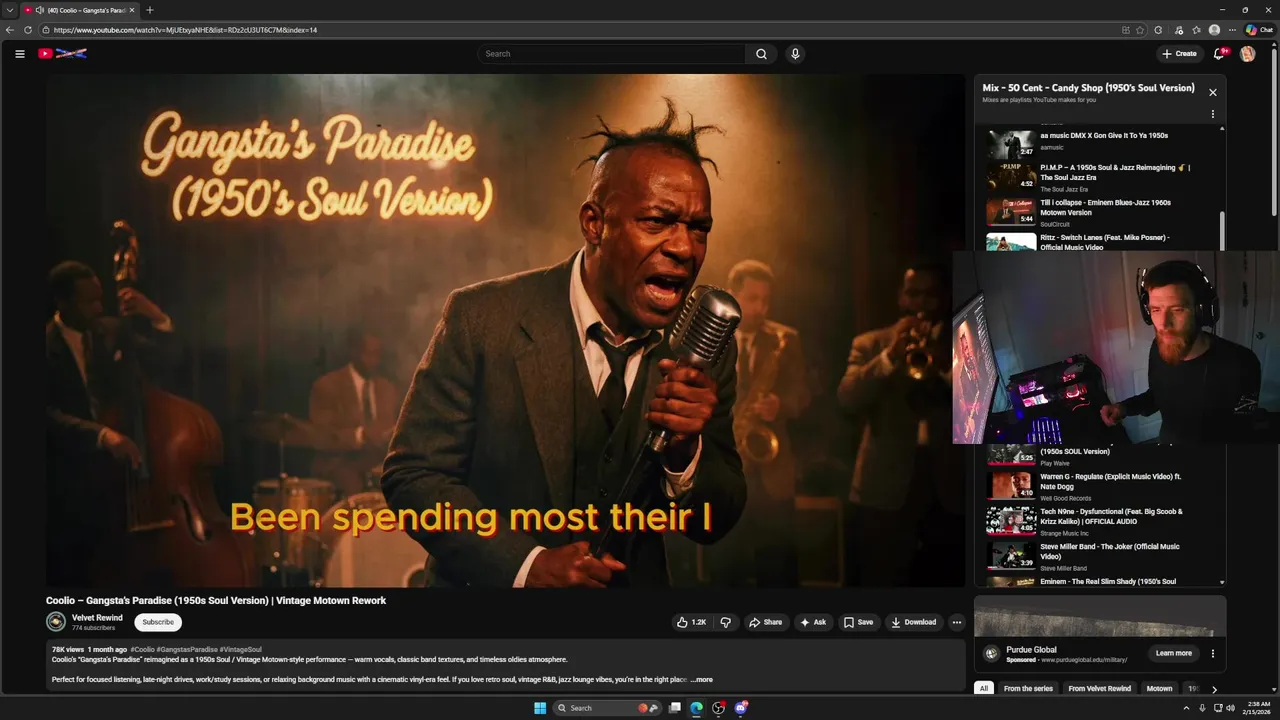Save the video to a playlist
The height and width of the screenshot is (720, 1280).
point(858,622)
